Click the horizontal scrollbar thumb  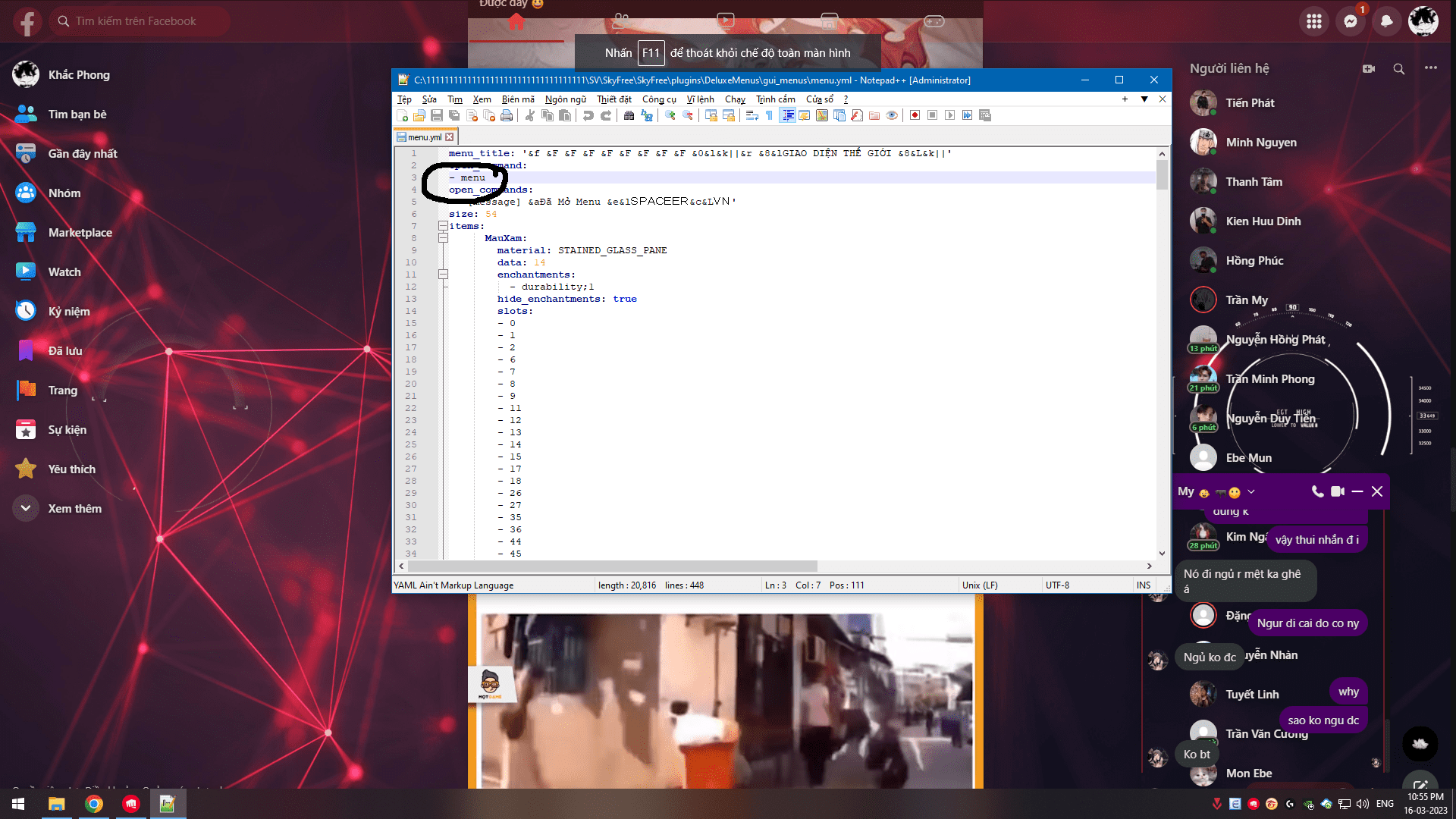612,566
